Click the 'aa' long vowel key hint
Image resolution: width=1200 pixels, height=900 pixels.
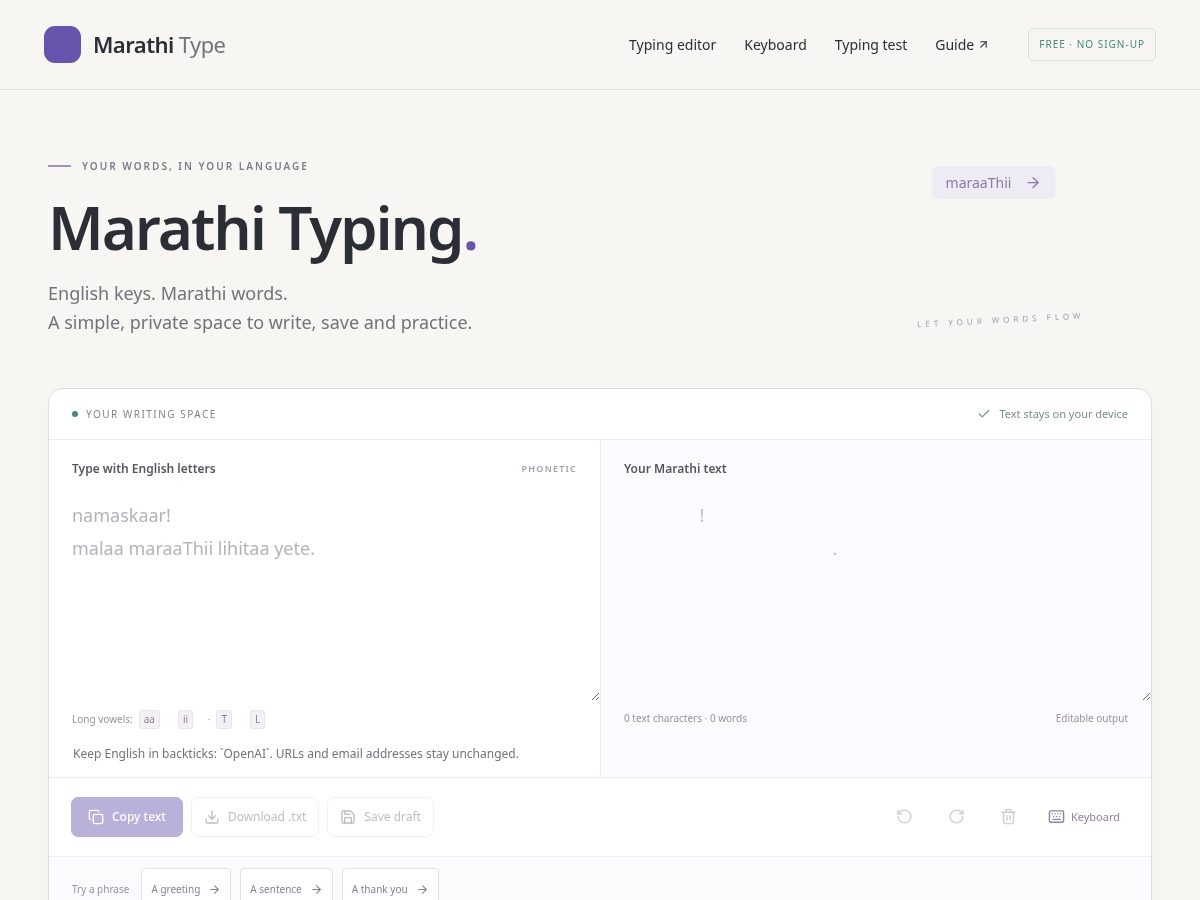pyautogui.click(x=149, y=719)
